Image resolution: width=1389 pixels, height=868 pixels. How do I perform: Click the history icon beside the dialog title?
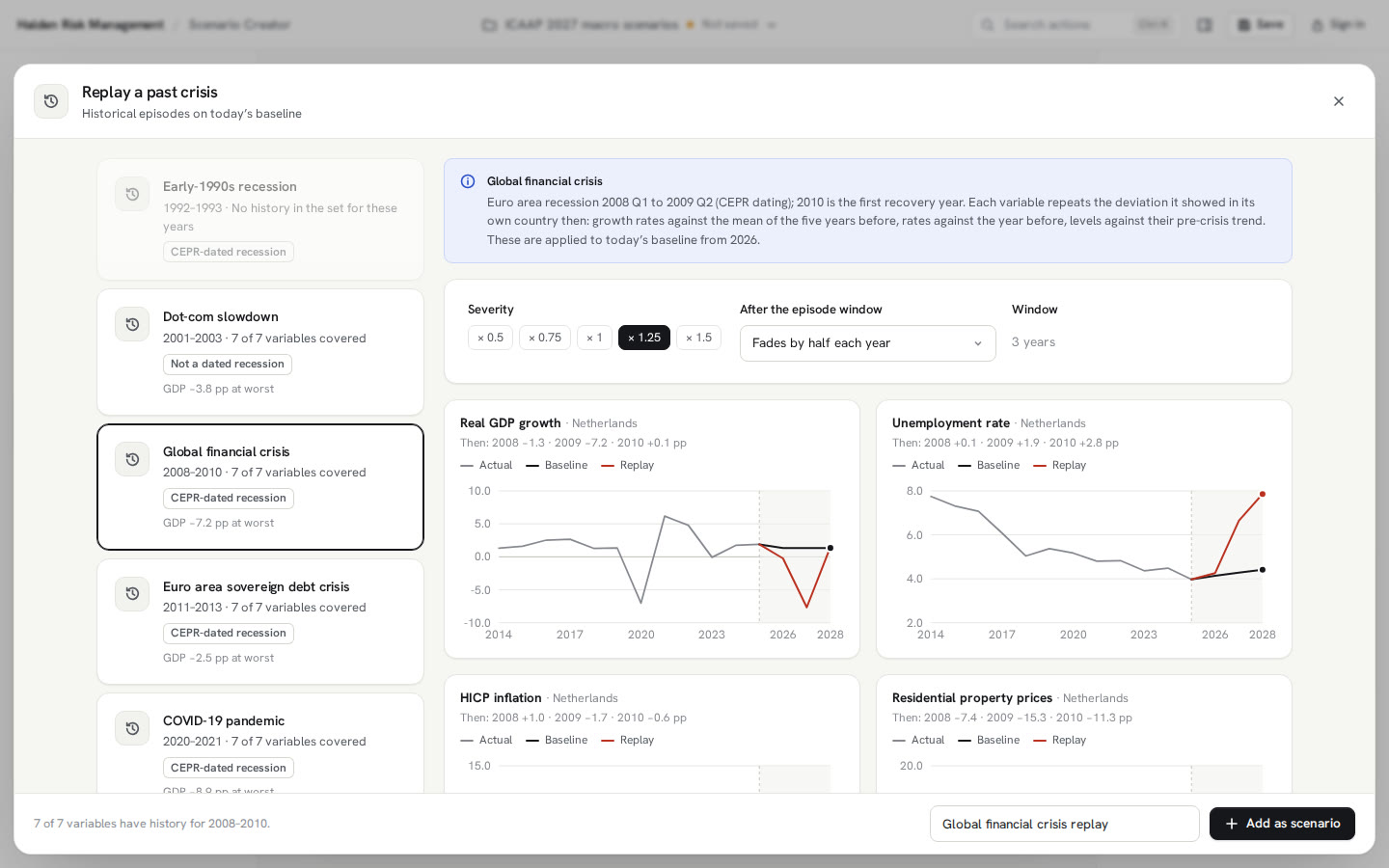point(51,101)
